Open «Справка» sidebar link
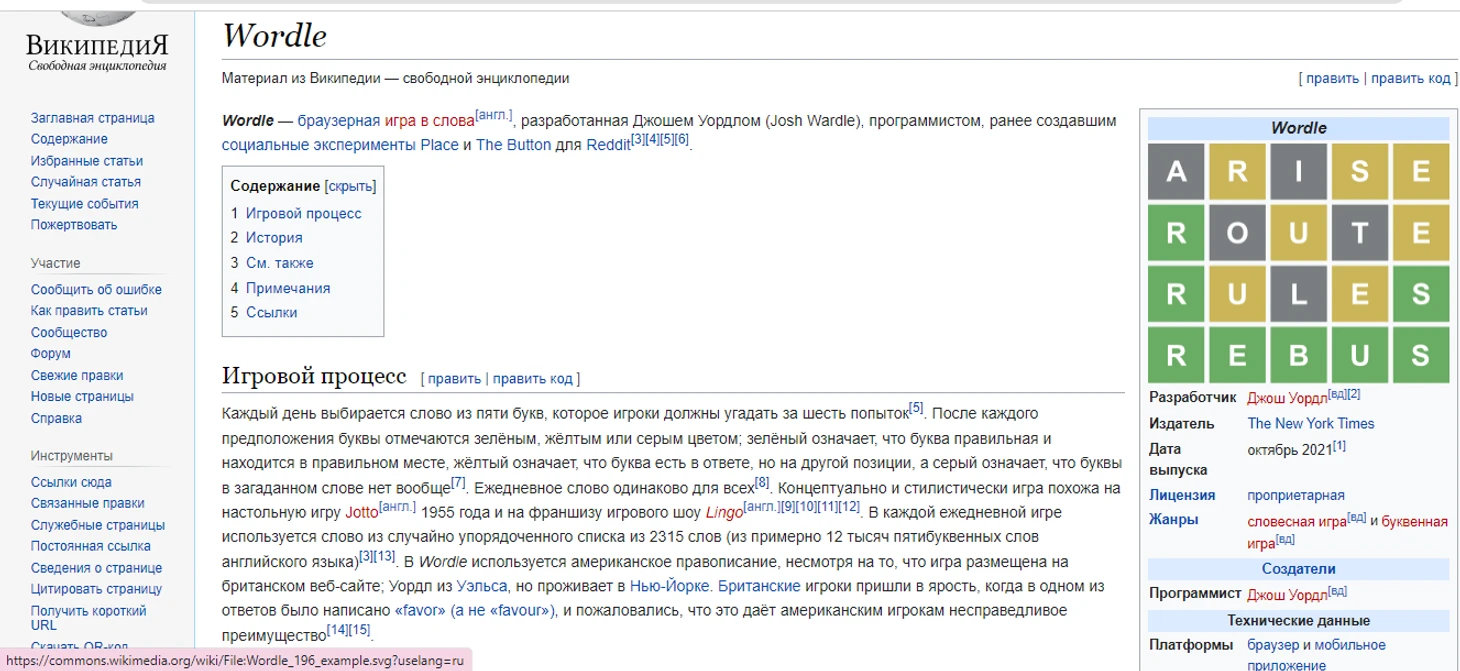Image resolution: width=1460 pixels, height=671 pixels. [x=57, y=419]
